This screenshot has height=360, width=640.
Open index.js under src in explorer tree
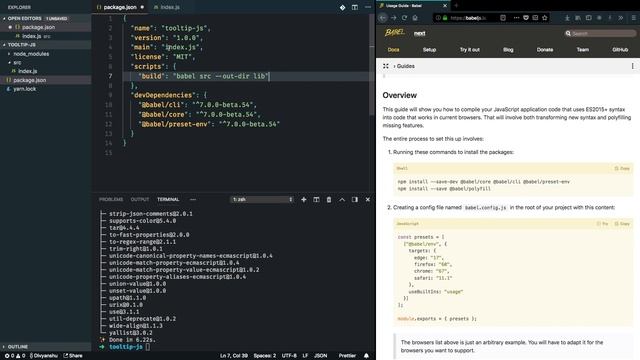pos(27,71)
